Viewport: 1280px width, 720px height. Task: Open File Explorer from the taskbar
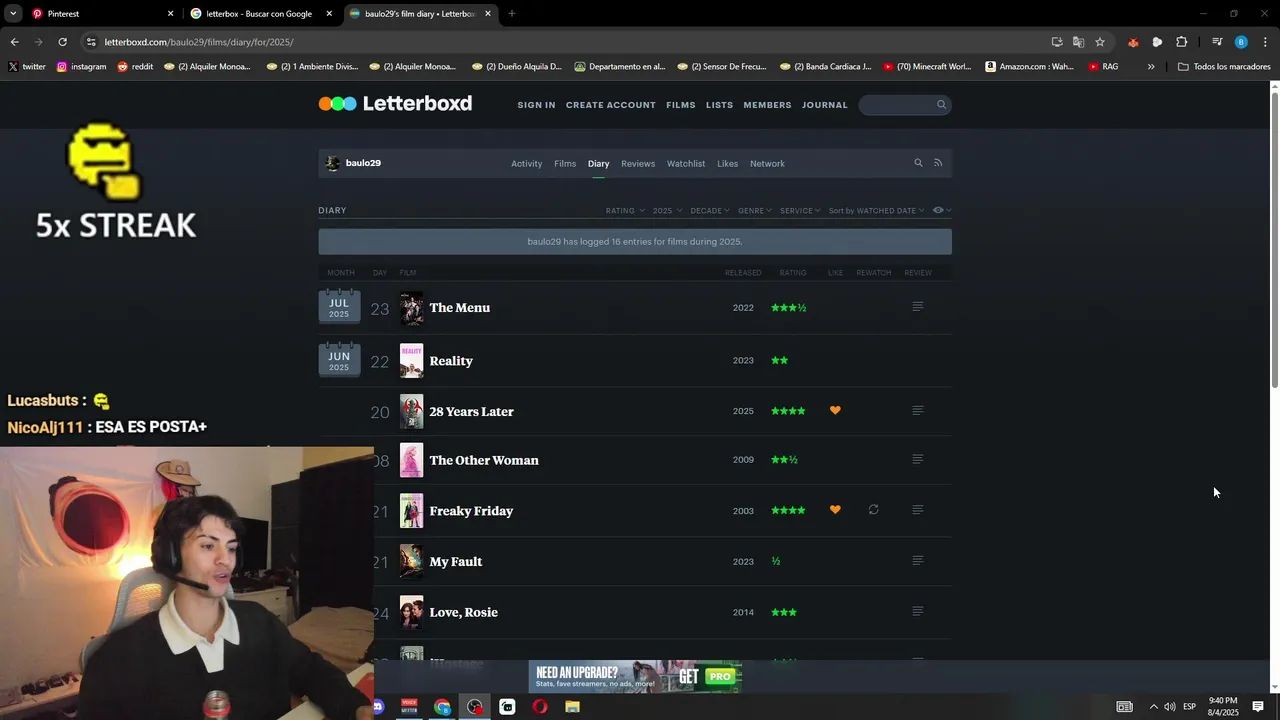(572, 707)
